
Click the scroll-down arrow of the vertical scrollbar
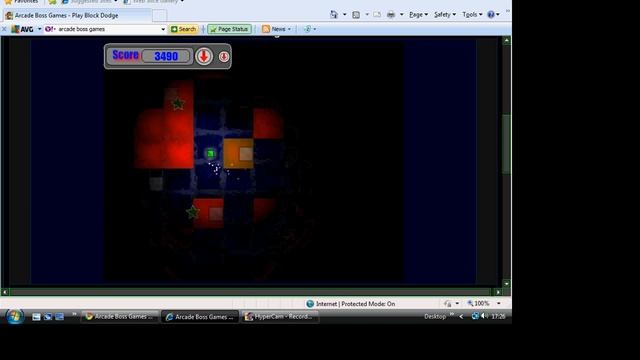(507, 283)
